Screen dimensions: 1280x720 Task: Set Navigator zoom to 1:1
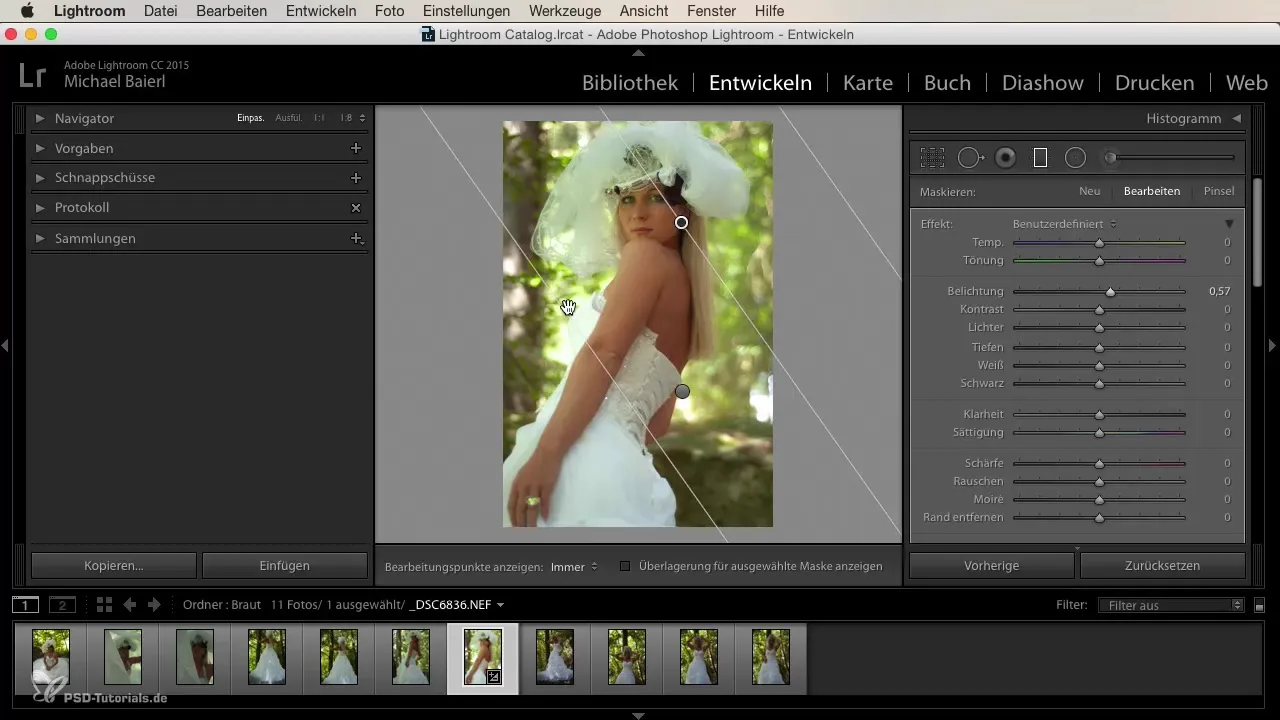click(x=319, y=118)
